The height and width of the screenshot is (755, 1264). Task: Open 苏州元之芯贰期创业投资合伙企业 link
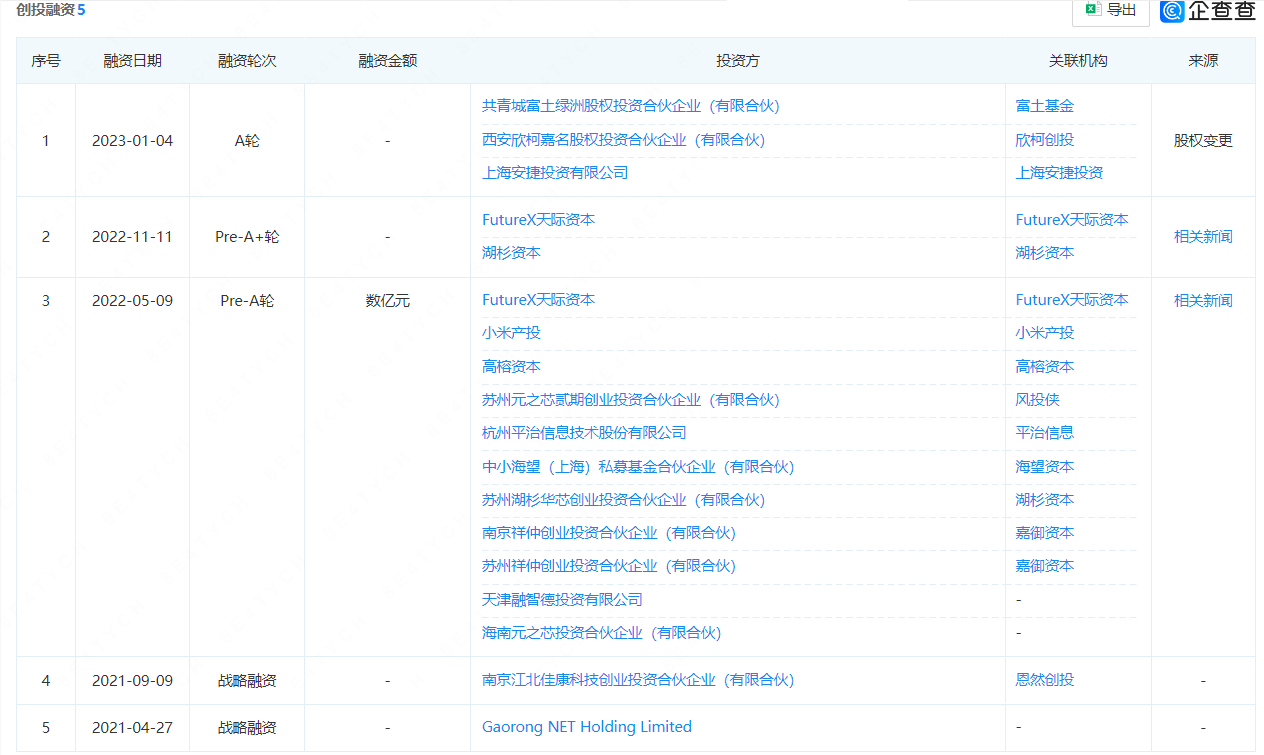(630, 400)
